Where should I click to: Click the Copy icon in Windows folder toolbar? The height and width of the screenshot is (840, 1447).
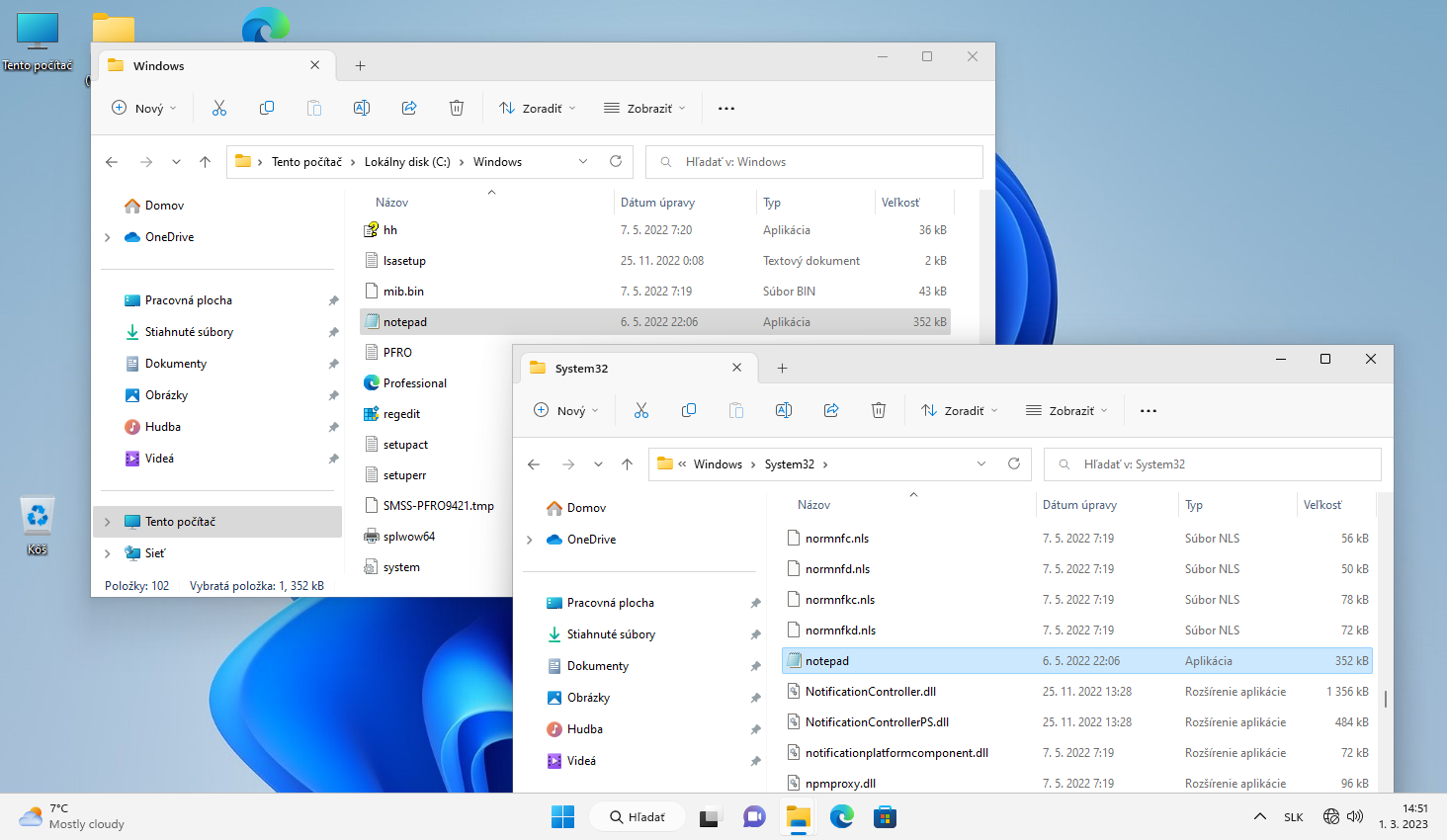point(267,108)
